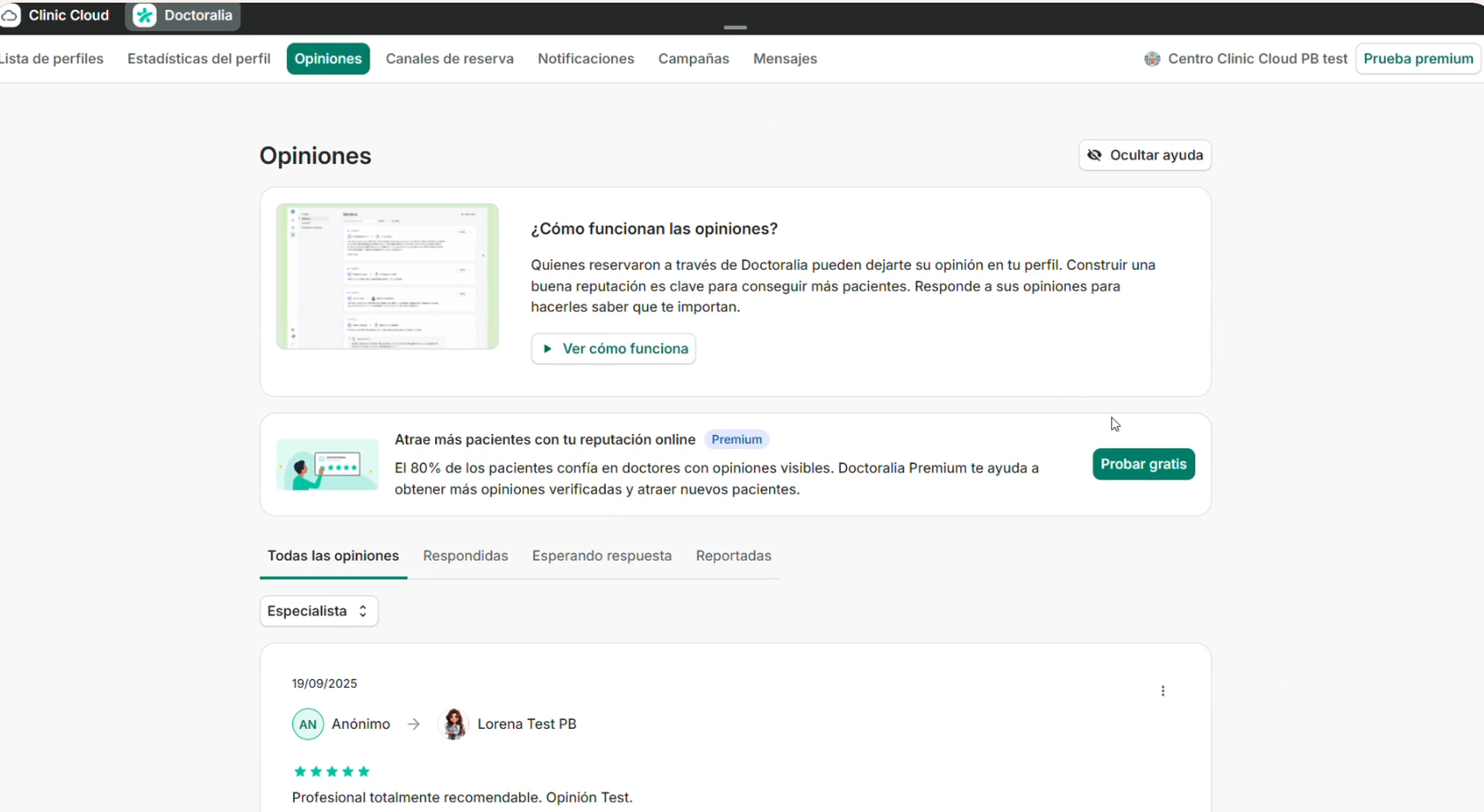
Task: Show Esperando respuesta opinions
Action: (x=602, y=556)
